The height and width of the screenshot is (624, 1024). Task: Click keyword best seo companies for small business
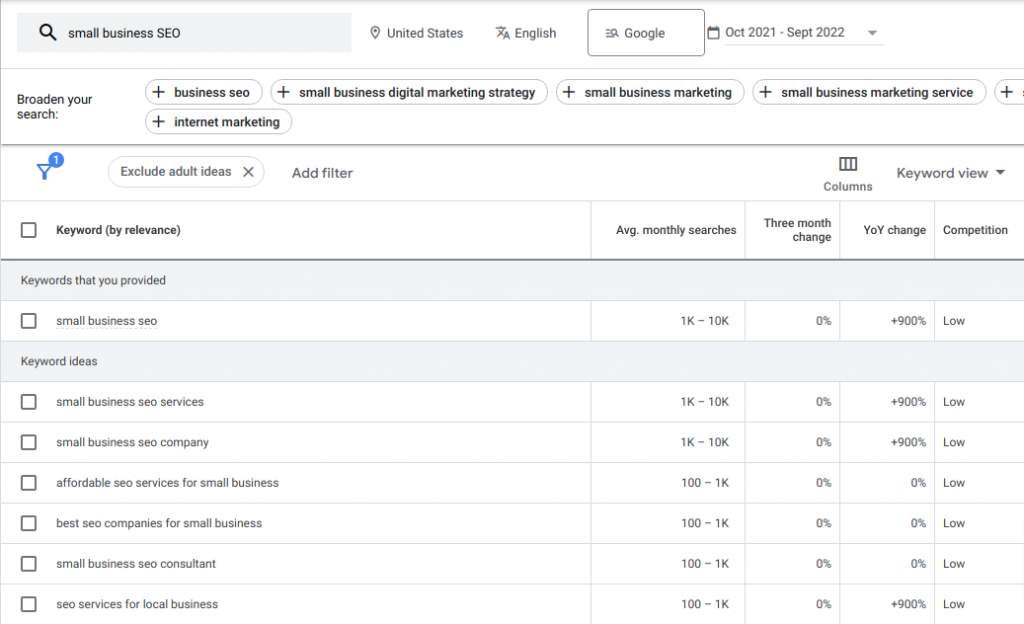point(159,523)
